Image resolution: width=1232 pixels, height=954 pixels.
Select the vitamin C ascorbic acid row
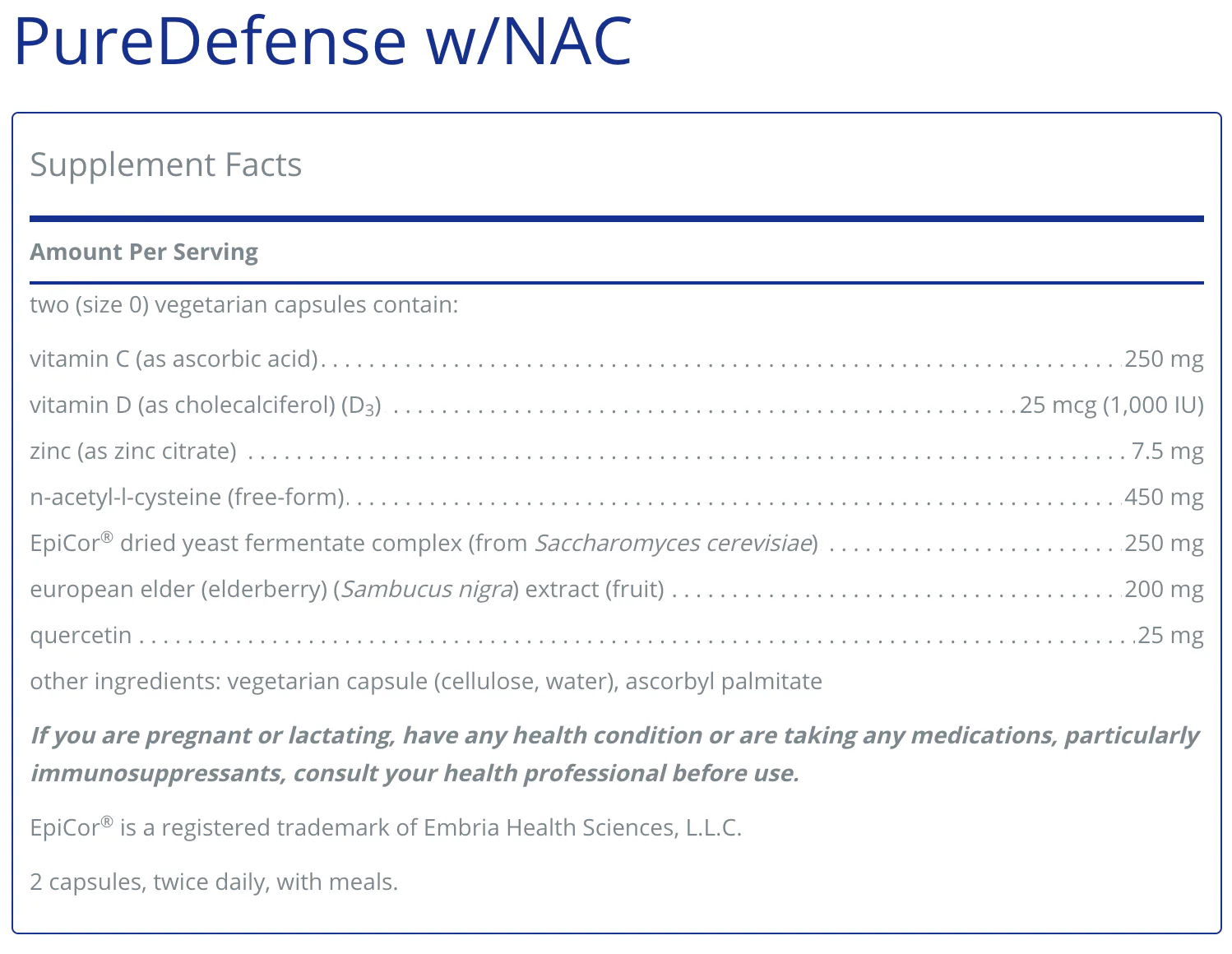[x=617, y=359]
